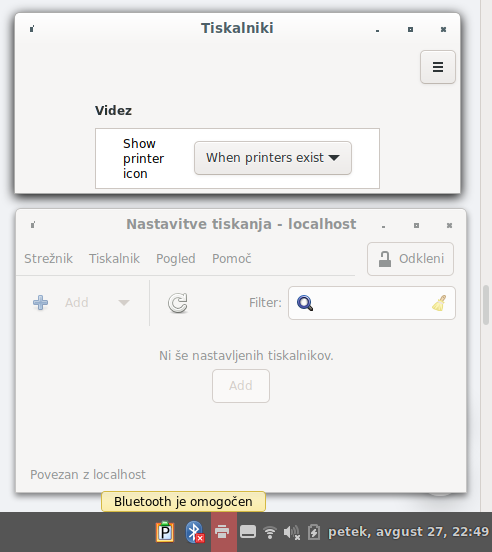Click the magnifier icon in Filter field
The image size is (492, 552).
point(305,303)
